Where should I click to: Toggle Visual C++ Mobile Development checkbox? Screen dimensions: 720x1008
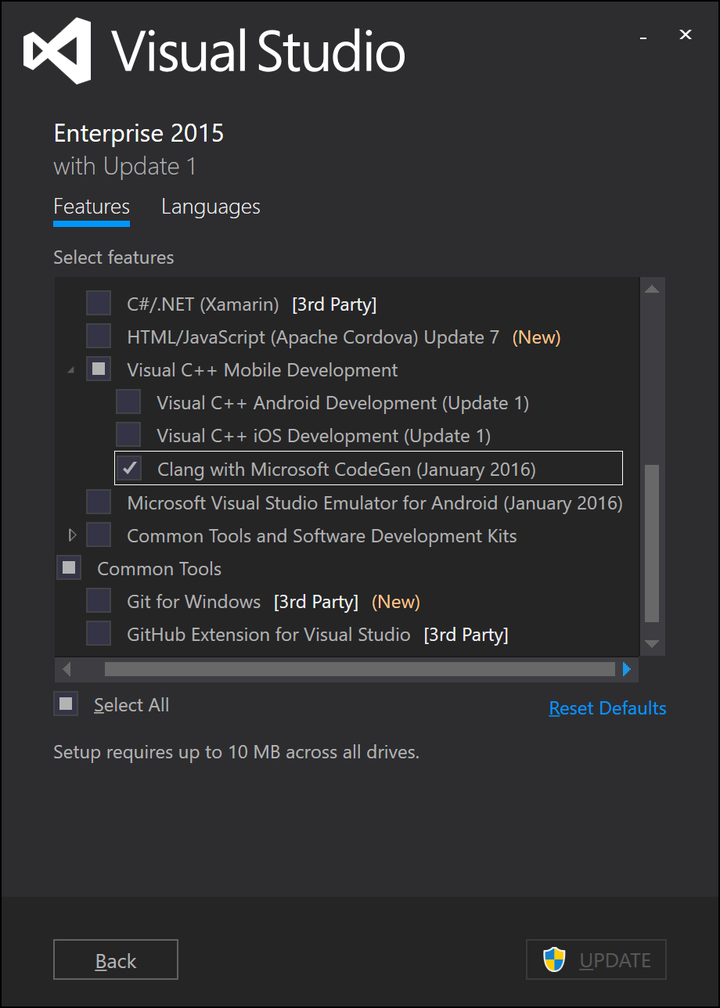tap(98, 370)
